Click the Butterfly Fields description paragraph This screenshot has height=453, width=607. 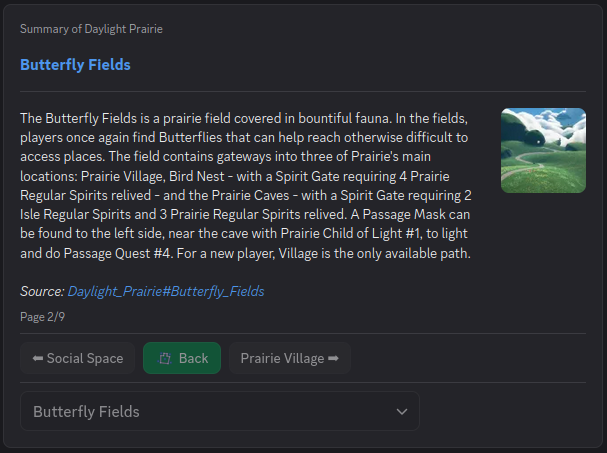coord(245,185)
